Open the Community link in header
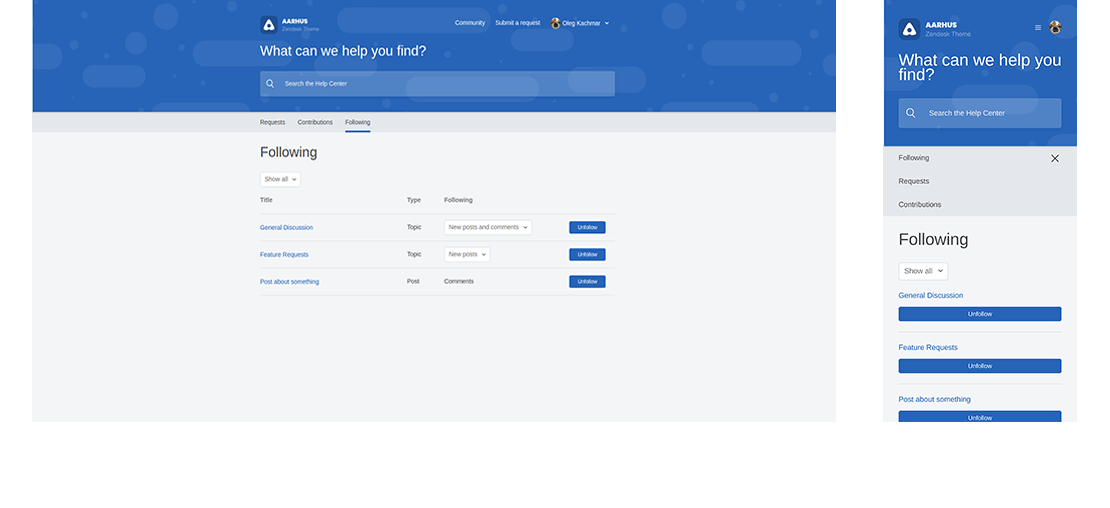The height and width of the screenshot is (508, 1110). click(470, 23)
